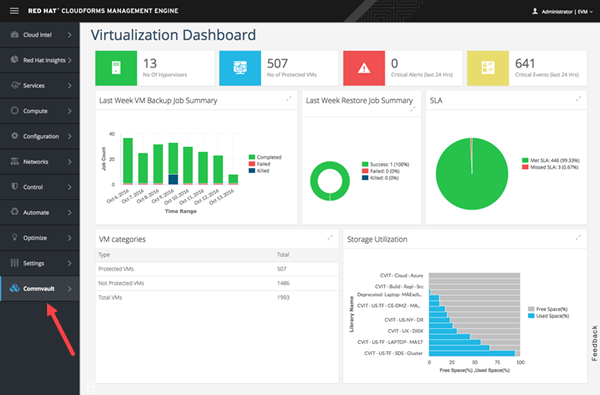
Task: Click the Success: 1 (100%) legend entry
Action: [x=385, y=164]
